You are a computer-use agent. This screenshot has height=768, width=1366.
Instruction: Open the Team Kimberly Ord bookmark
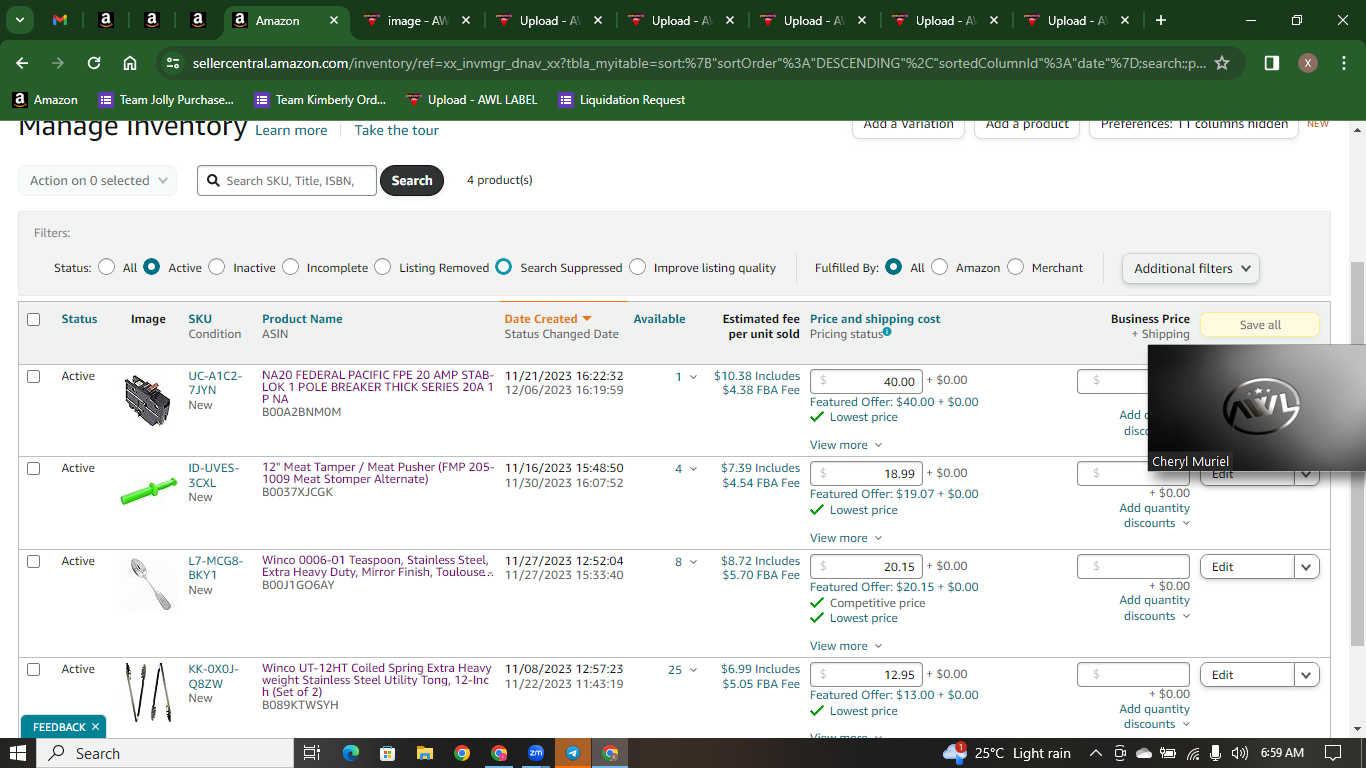[x=320, y=100]
